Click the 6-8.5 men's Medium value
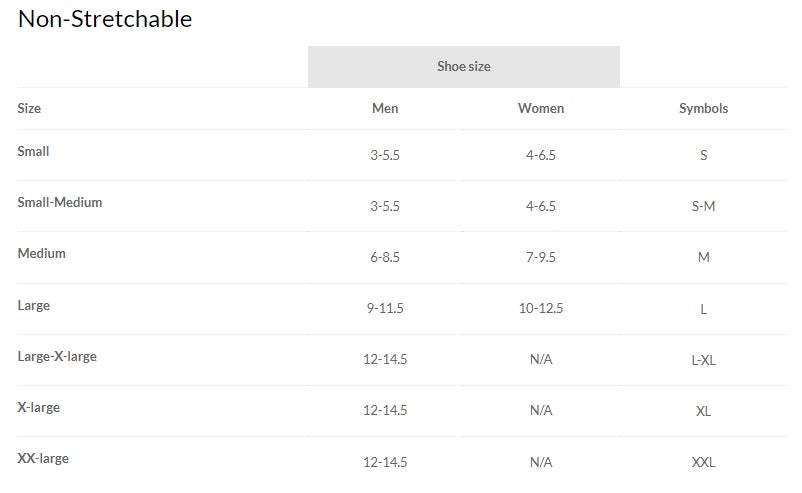 pos(385,257)
